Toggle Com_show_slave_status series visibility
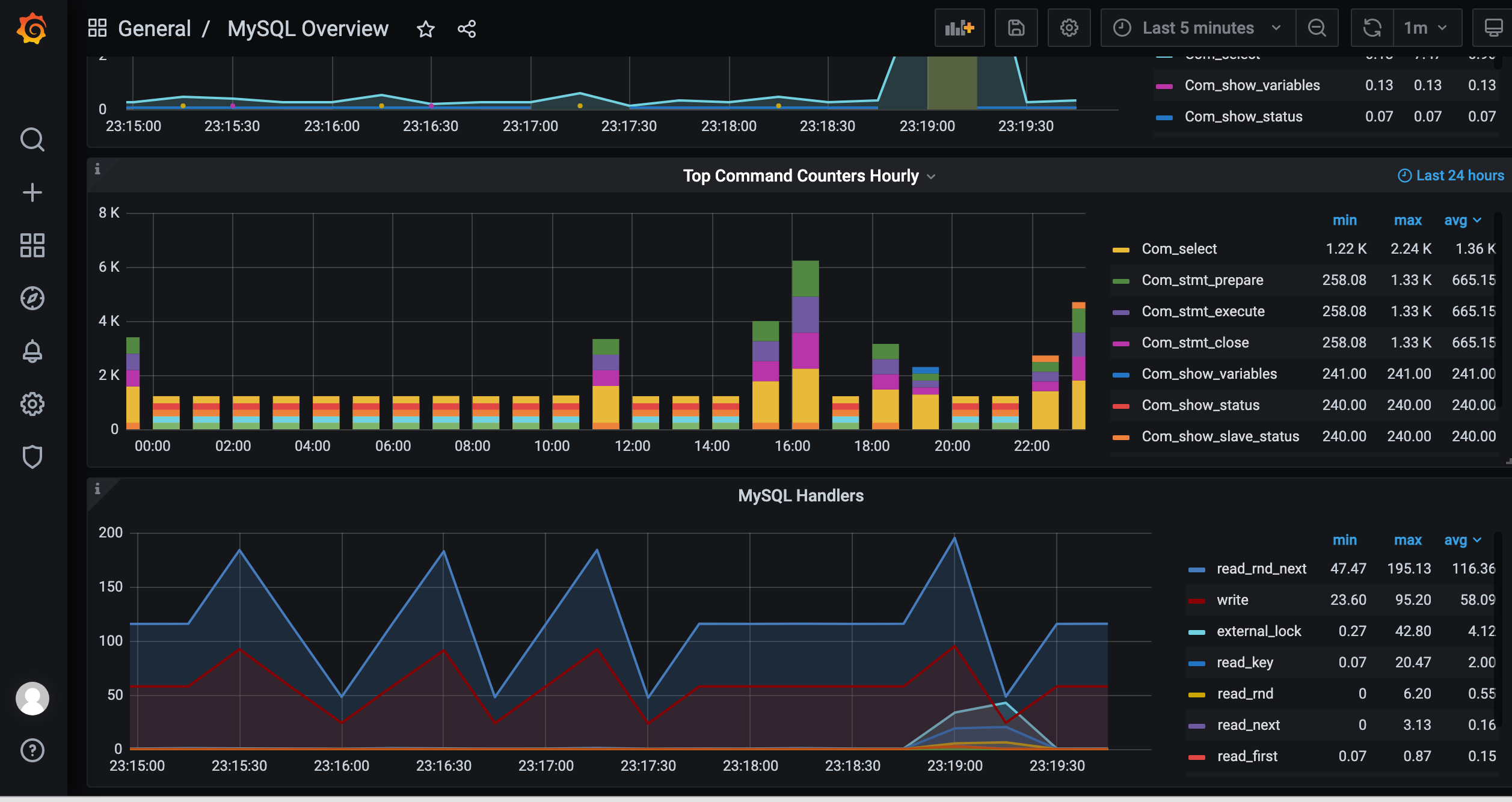 1220,436
